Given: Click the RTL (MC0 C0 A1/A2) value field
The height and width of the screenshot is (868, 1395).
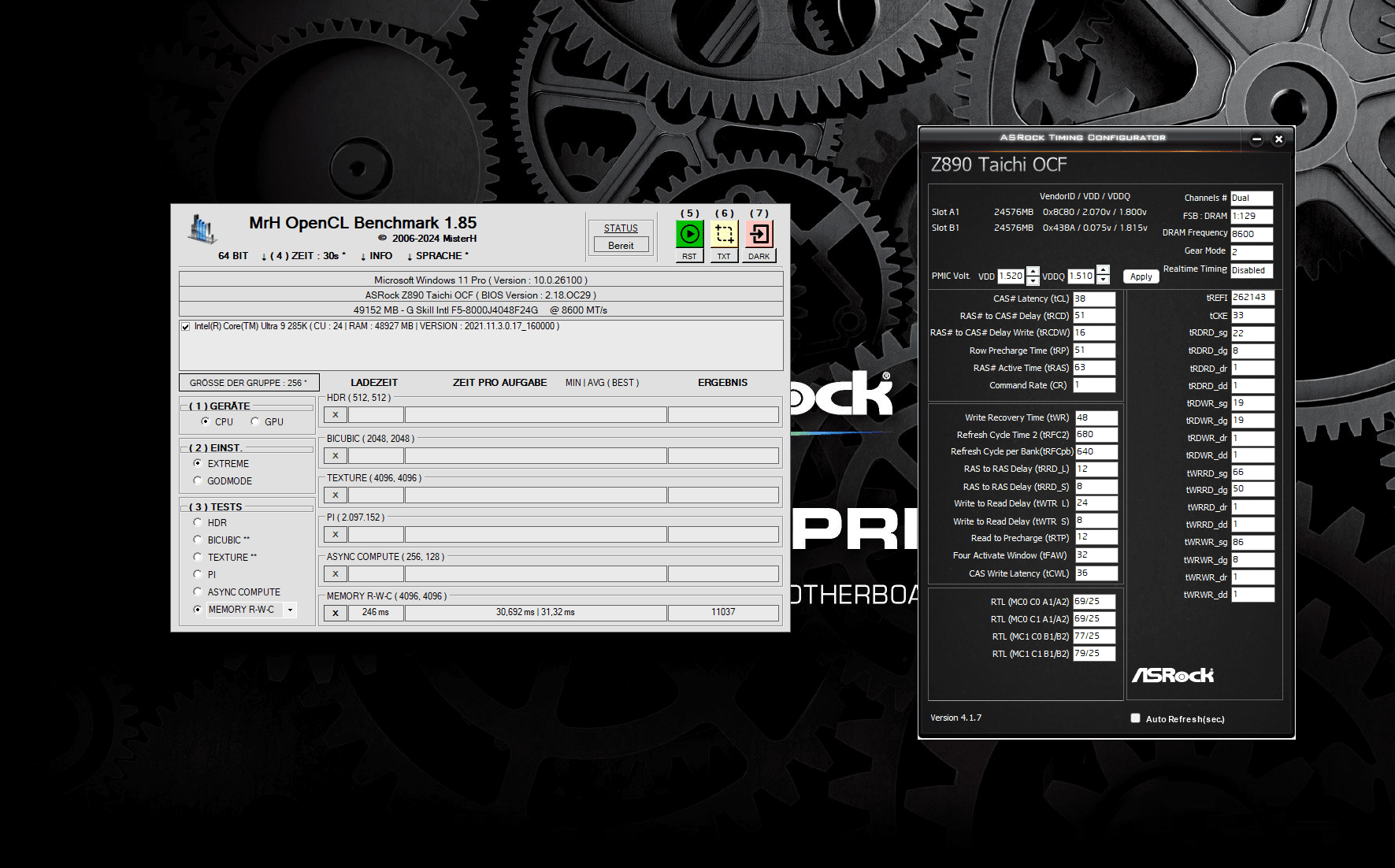Looking at the screenshot, I should (x=1094, y=602).
